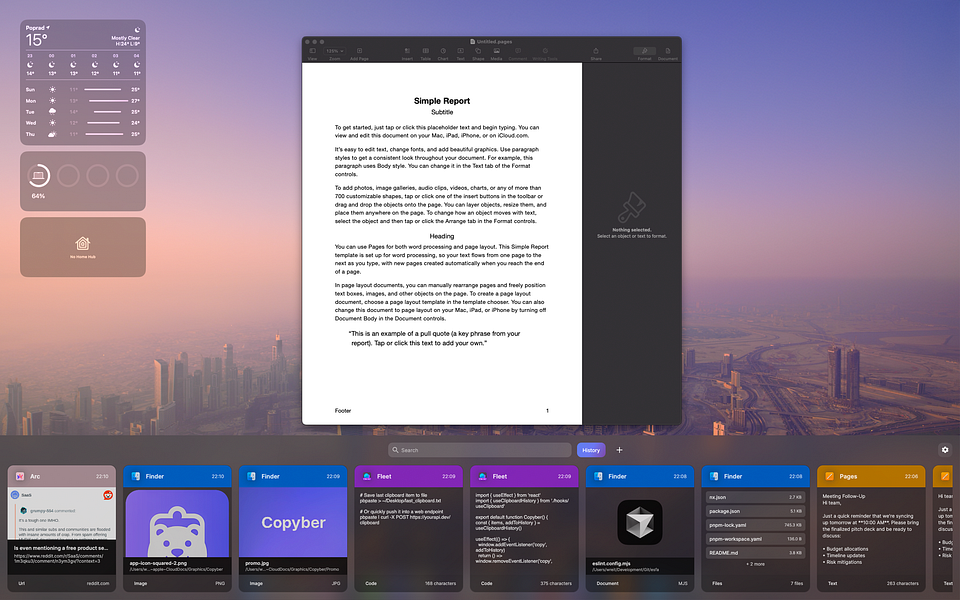This screenshot has height=600, width=960.
Task: Click Thu forecast row in weather widget
Action: pos(83,134)
